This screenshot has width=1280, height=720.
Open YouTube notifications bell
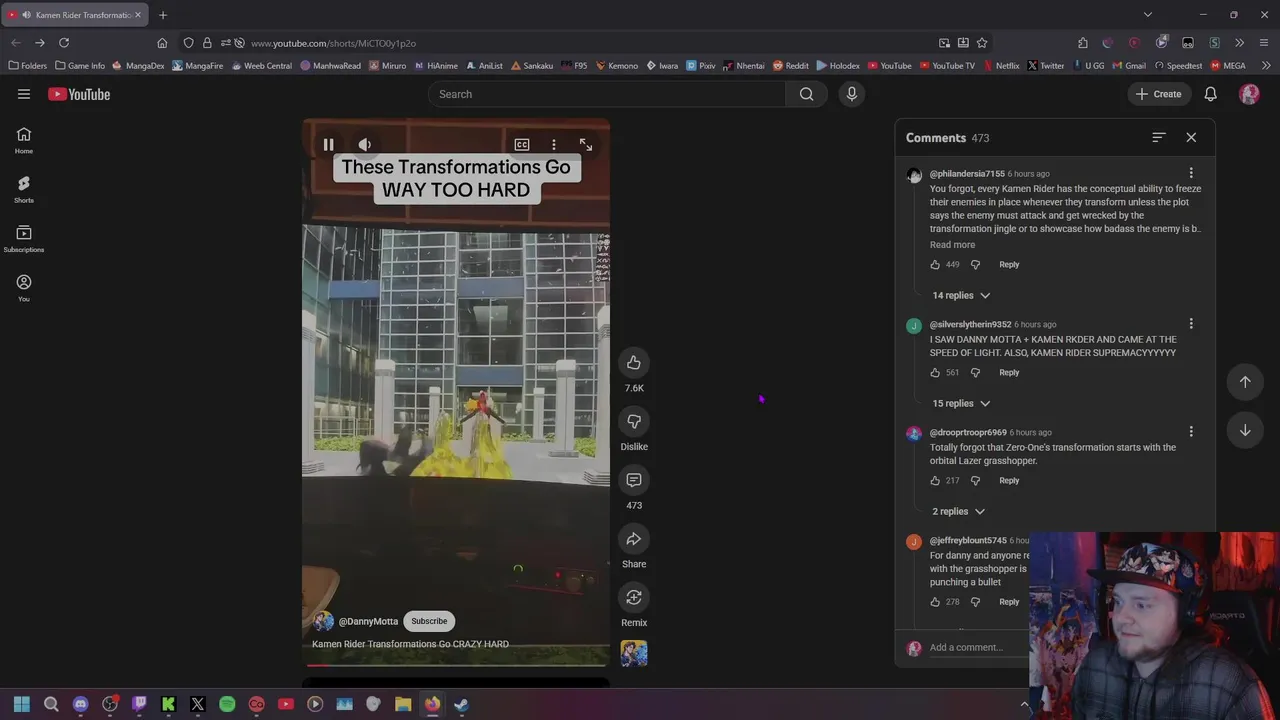tap(1210, 94)
